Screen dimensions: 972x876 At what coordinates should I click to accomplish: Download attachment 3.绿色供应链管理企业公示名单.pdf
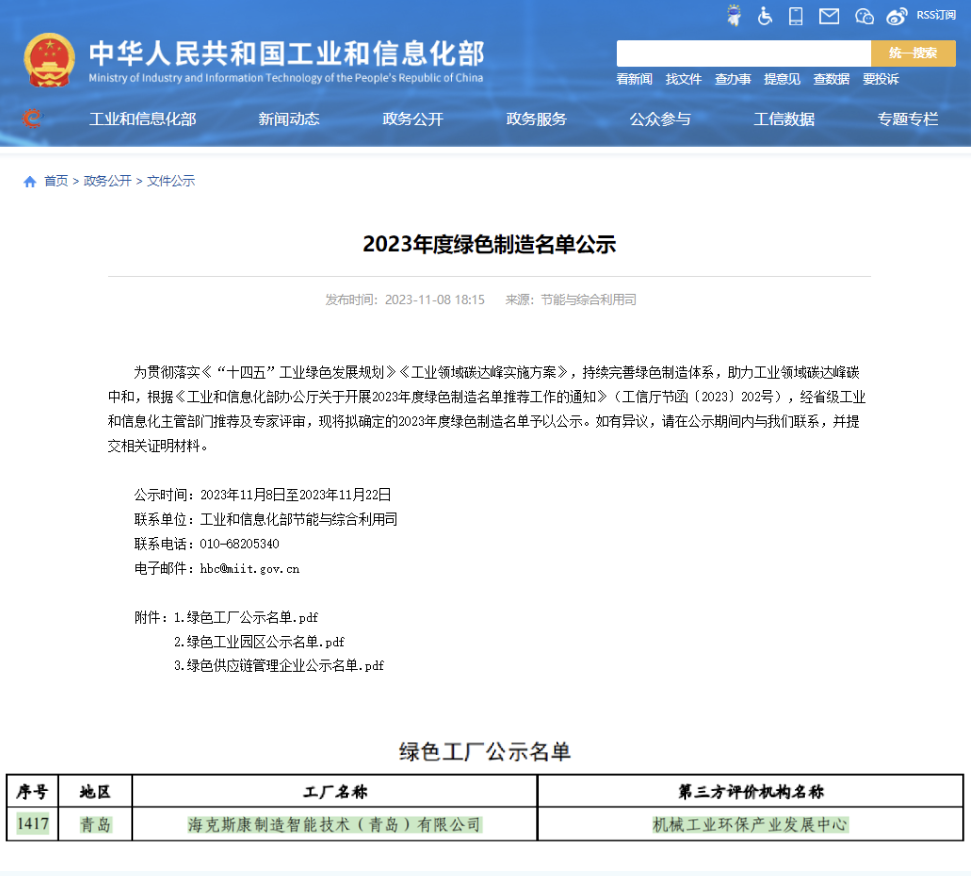point(279,666)
